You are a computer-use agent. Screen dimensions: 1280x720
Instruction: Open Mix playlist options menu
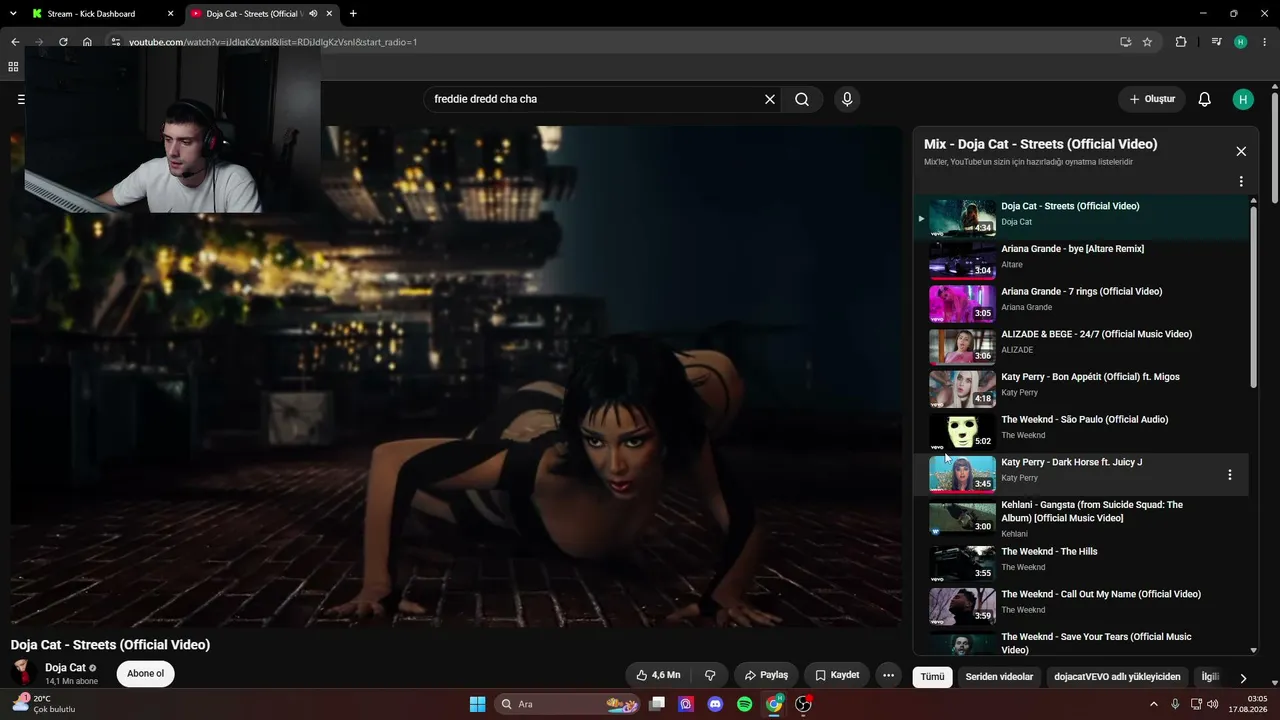point(1241,182)
